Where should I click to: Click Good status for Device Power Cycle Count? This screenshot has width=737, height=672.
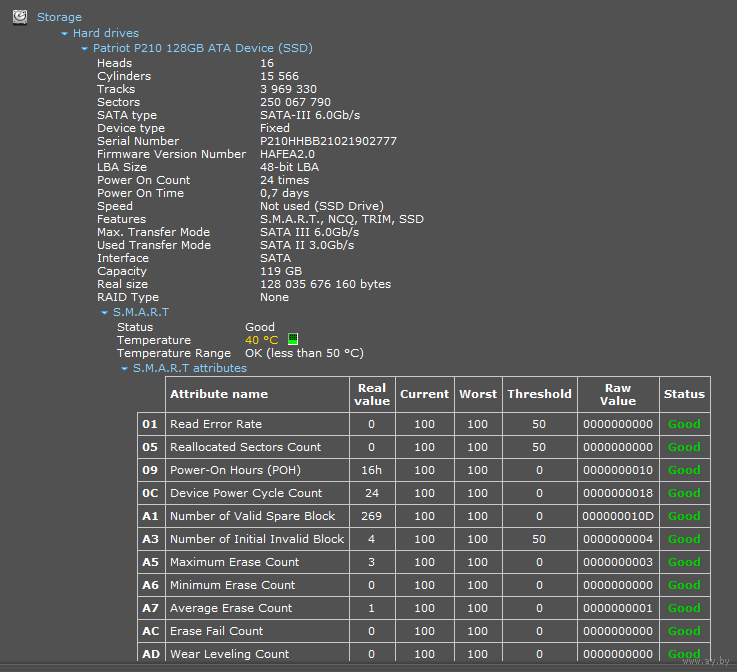pyautogui.click(x=684, y=493)
